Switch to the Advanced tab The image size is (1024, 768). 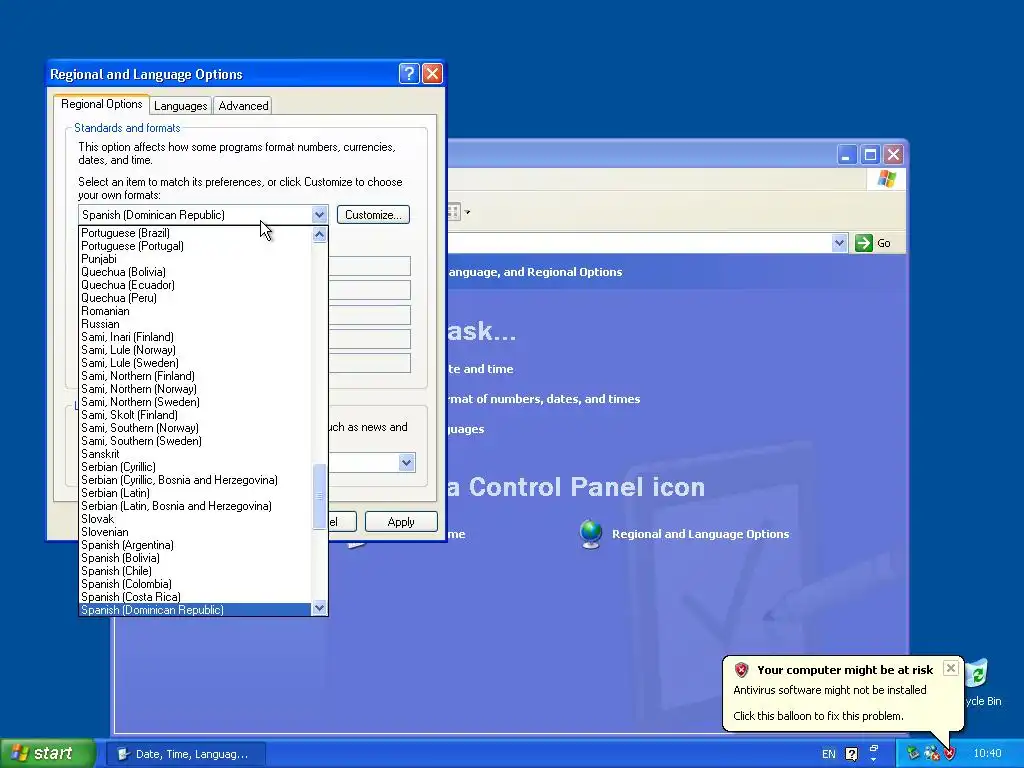click(x=243, y=106)
